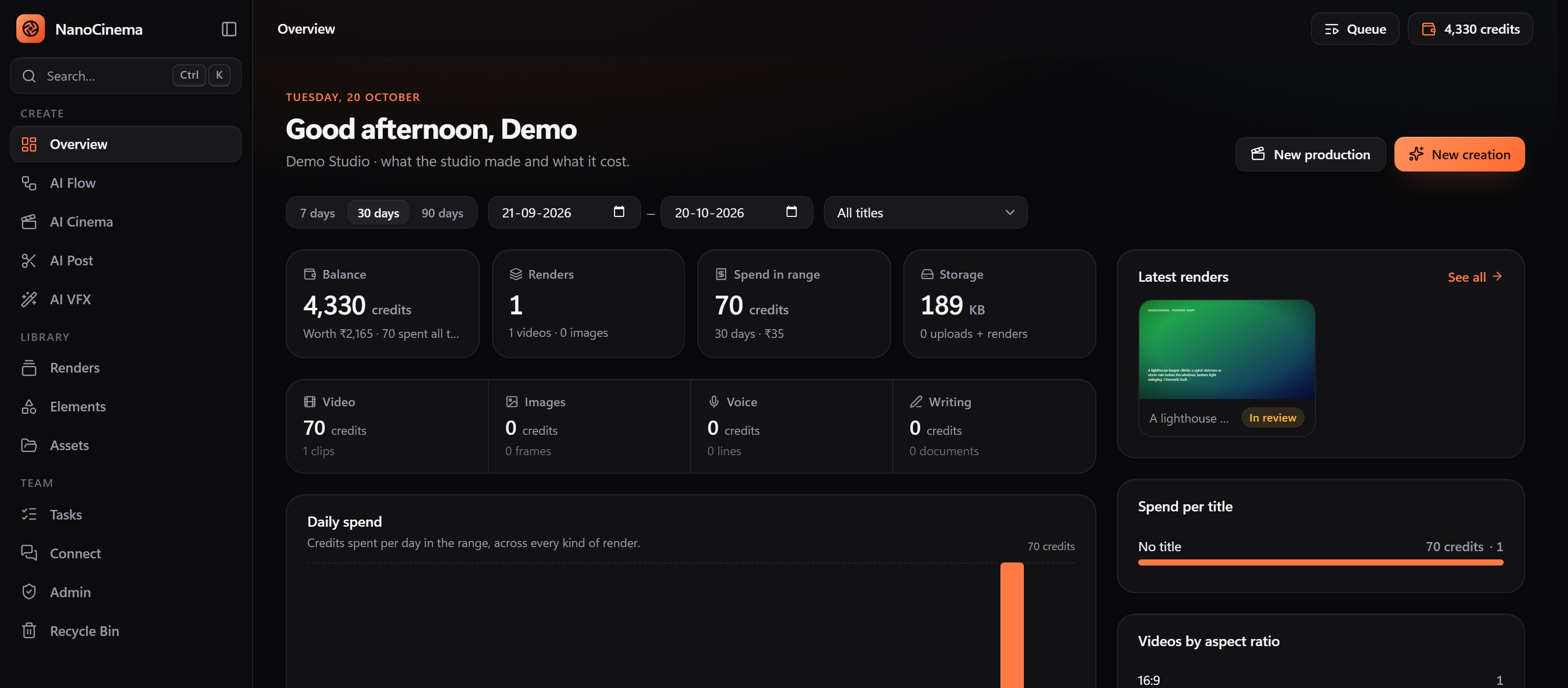
Task: Open Admin shield page
Action: [x=126, y=592]
